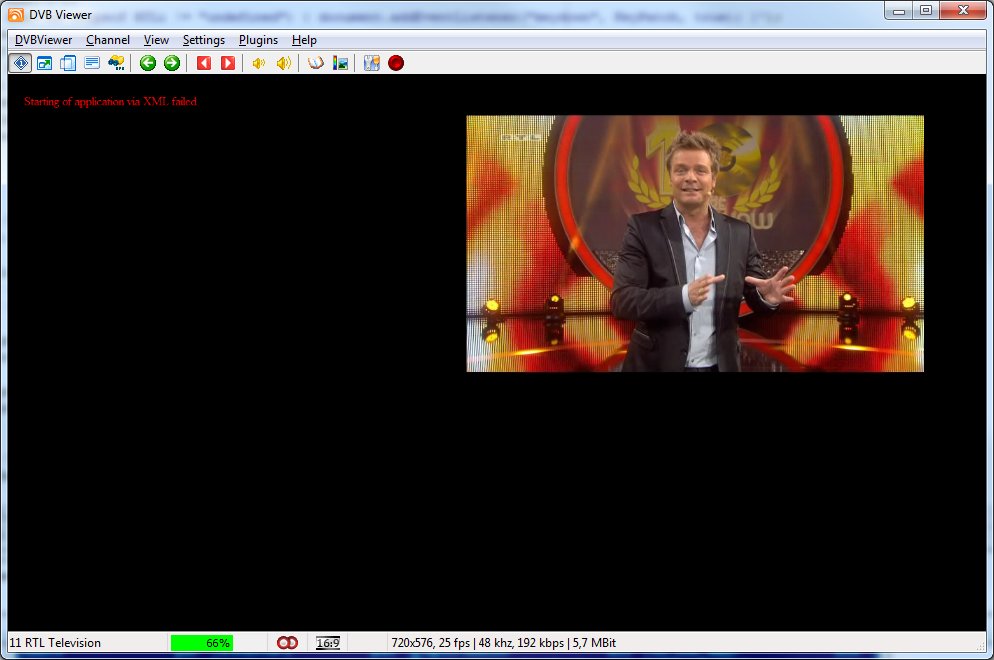Click the first toolbar icon with blue diamond
The height and width of the screenshot is (660, 994).
(x=20, y=63)
